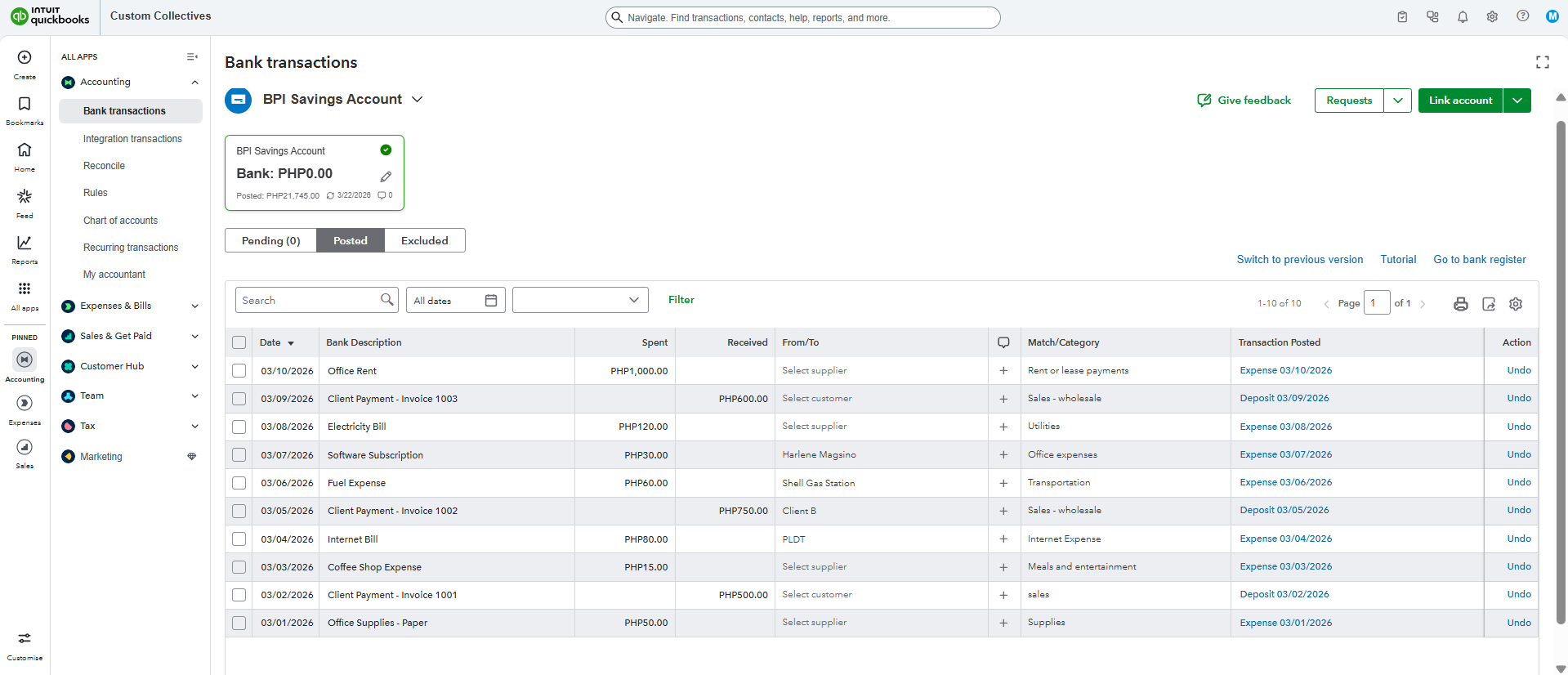This screenshot has width=1568, height=675.
Task: Sort table by Date column
Action: tap(276, 342)
